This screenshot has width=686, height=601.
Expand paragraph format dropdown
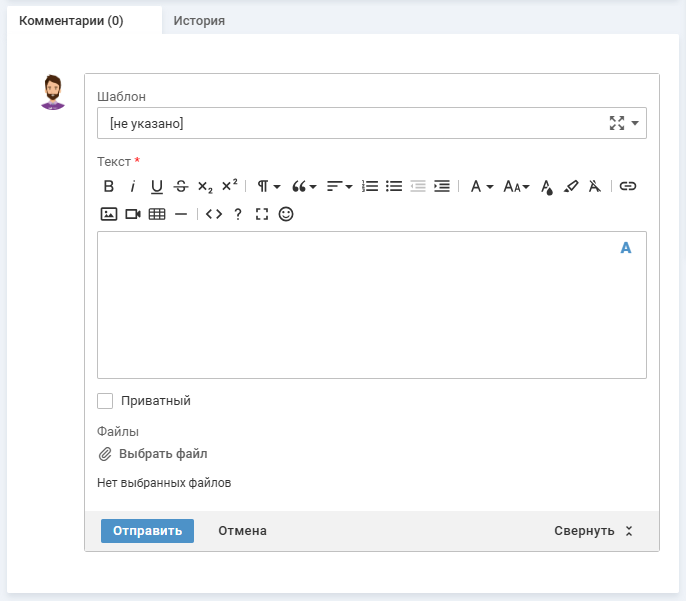pos(268,186)
